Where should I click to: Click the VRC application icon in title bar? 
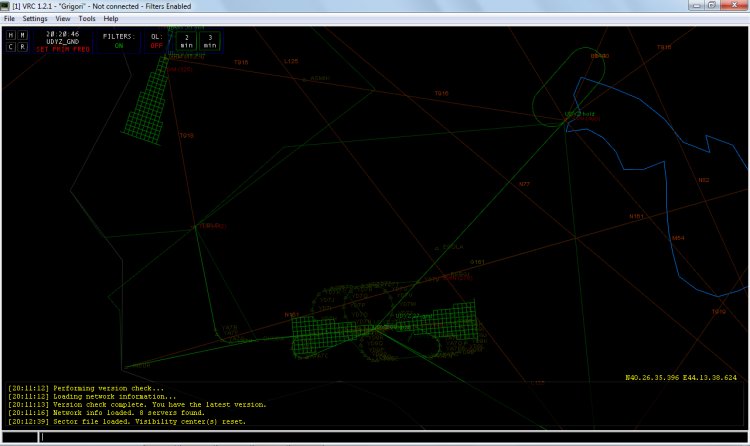[5, 6]
